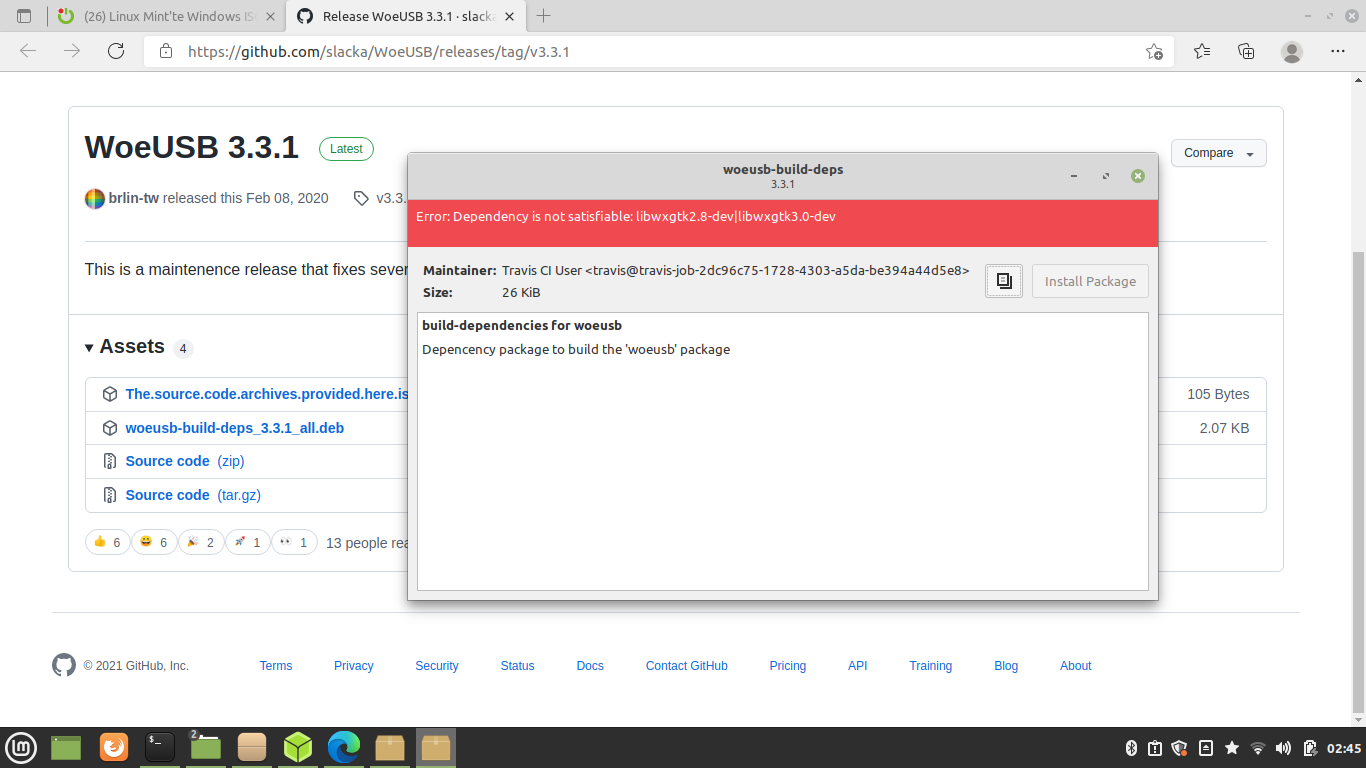1366x768 pixels.
Task: Select the active package installer taskbar window
Action: pos(436,747)
